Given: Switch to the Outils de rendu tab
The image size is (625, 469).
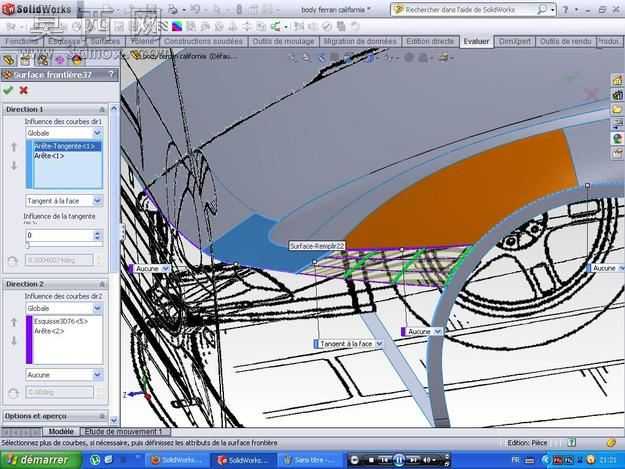Looking at the screenshot, I should click(x=565, y=41).
